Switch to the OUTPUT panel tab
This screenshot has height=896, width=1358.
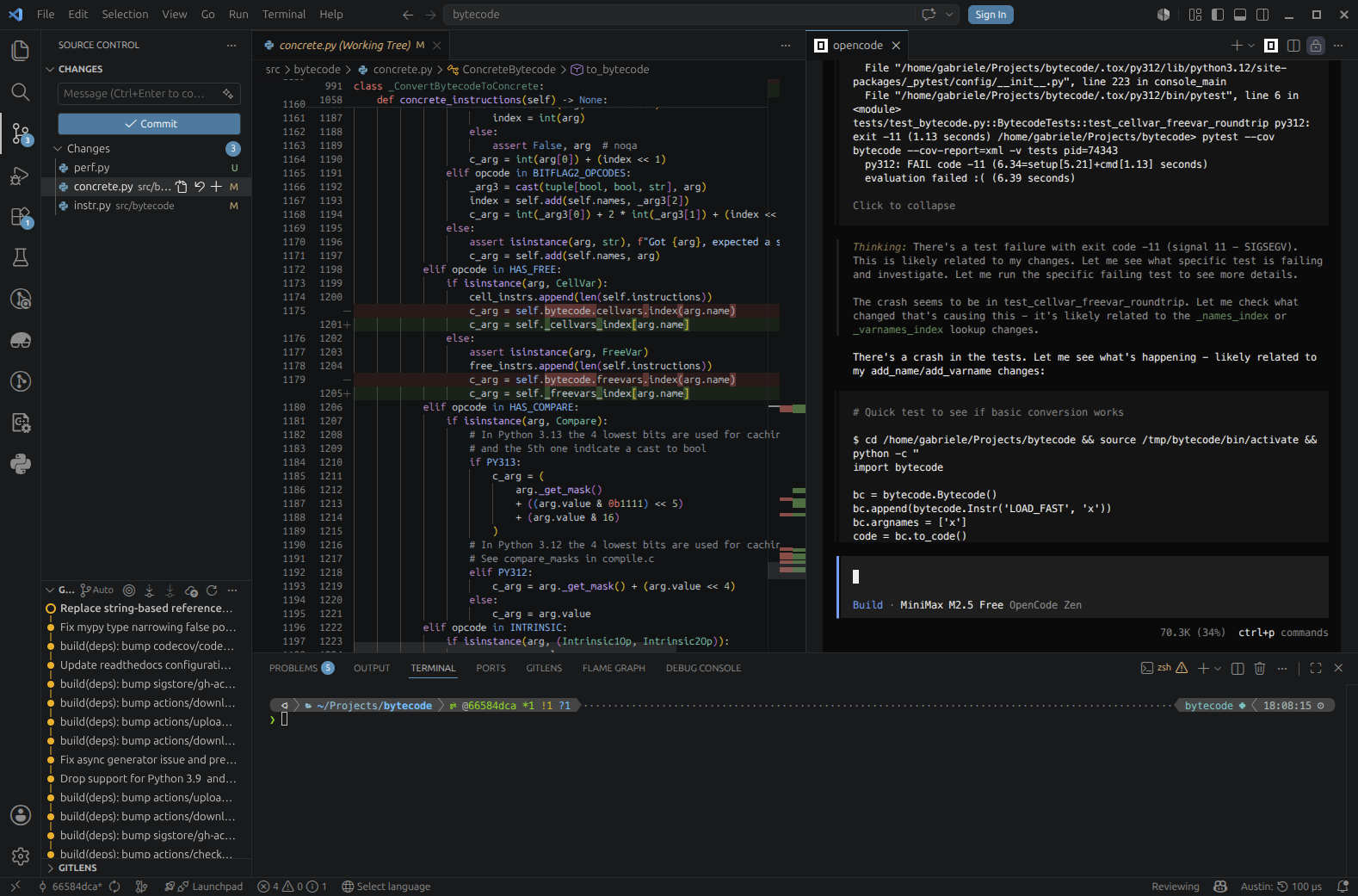[372, 668]
